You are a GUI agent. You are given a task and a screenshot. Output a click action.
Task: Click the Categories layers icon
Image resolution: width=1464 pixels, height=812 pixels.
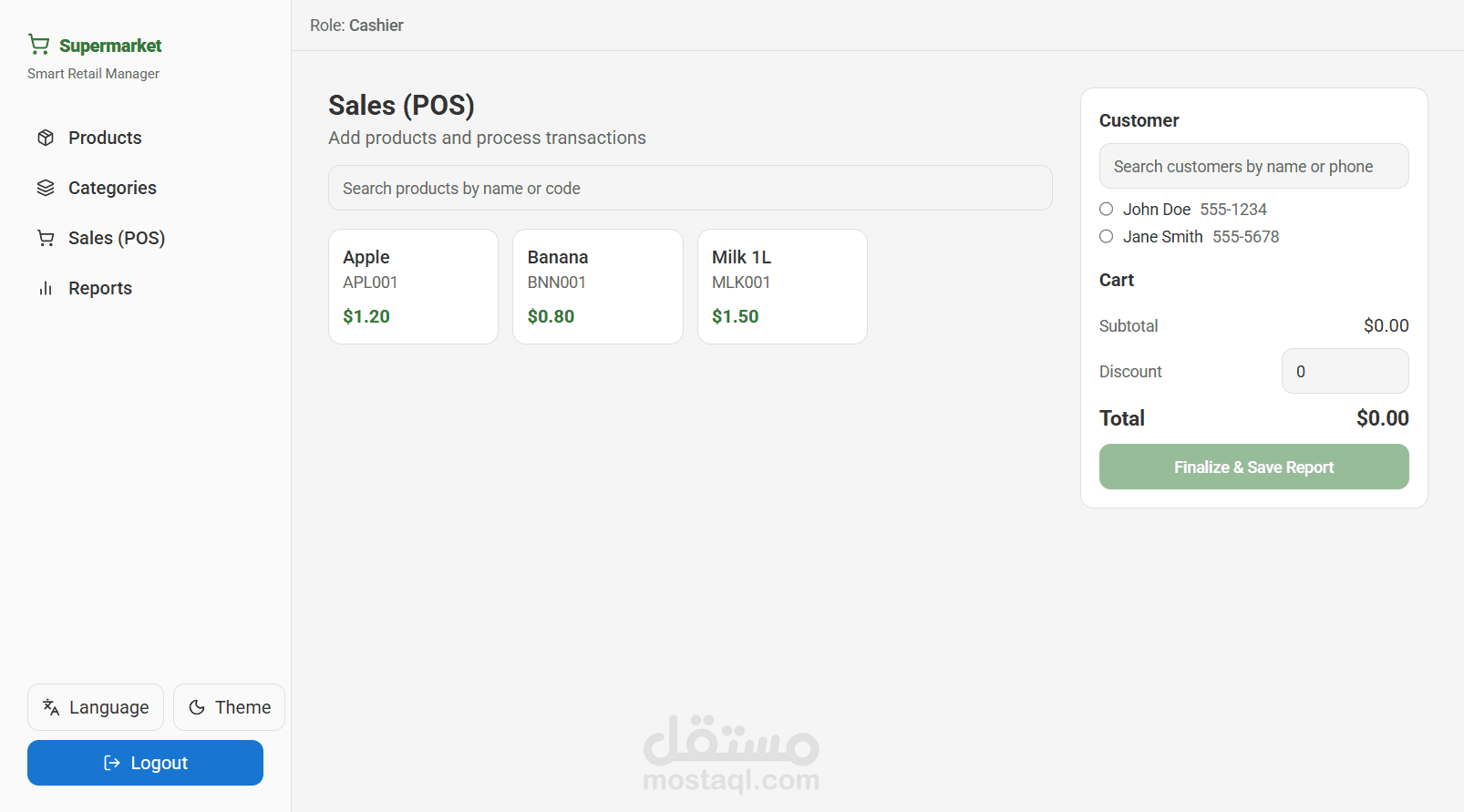(x=46, y=188)
